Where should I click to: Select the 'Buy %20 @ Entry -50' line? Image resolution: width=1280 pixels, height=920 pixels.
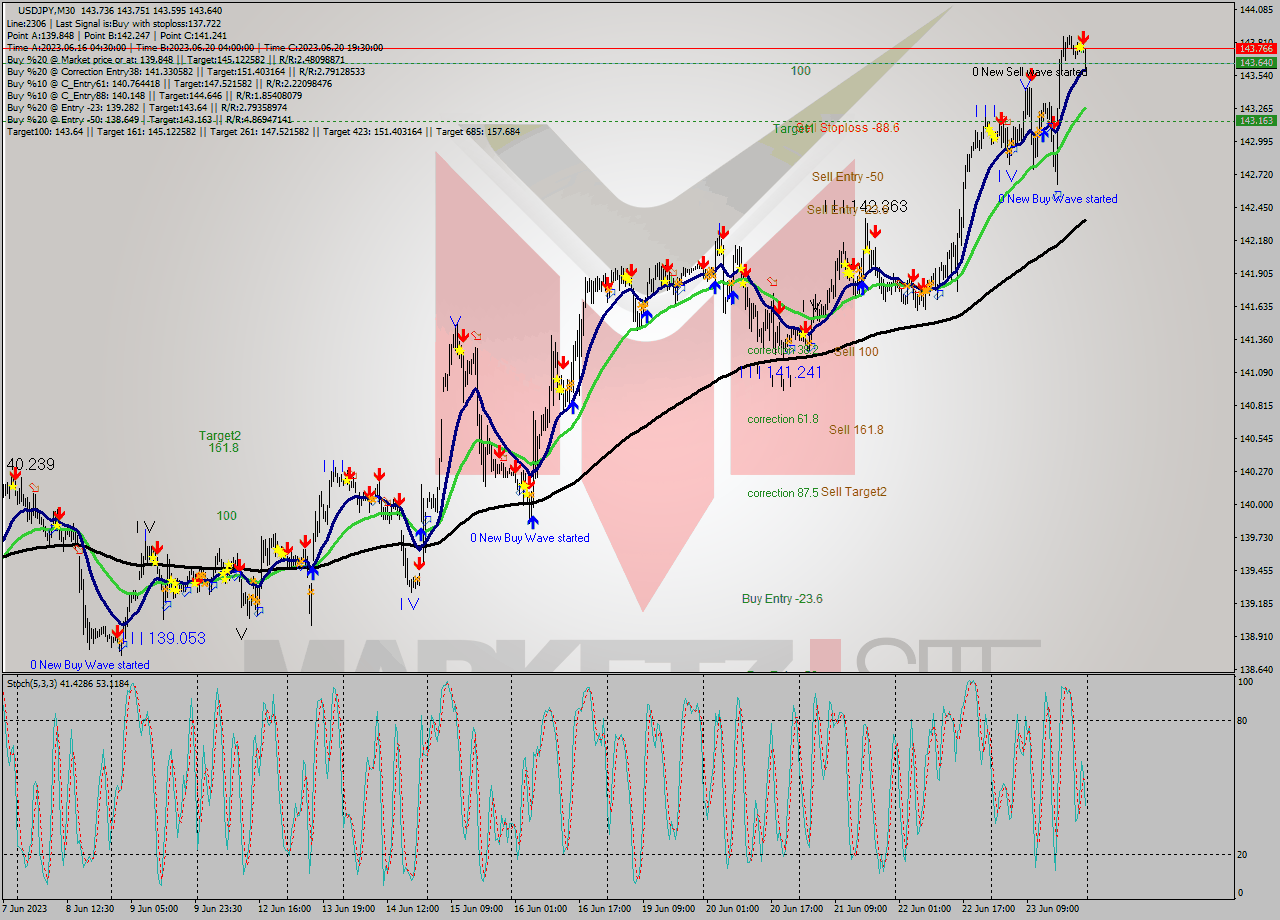click(149, 119)
